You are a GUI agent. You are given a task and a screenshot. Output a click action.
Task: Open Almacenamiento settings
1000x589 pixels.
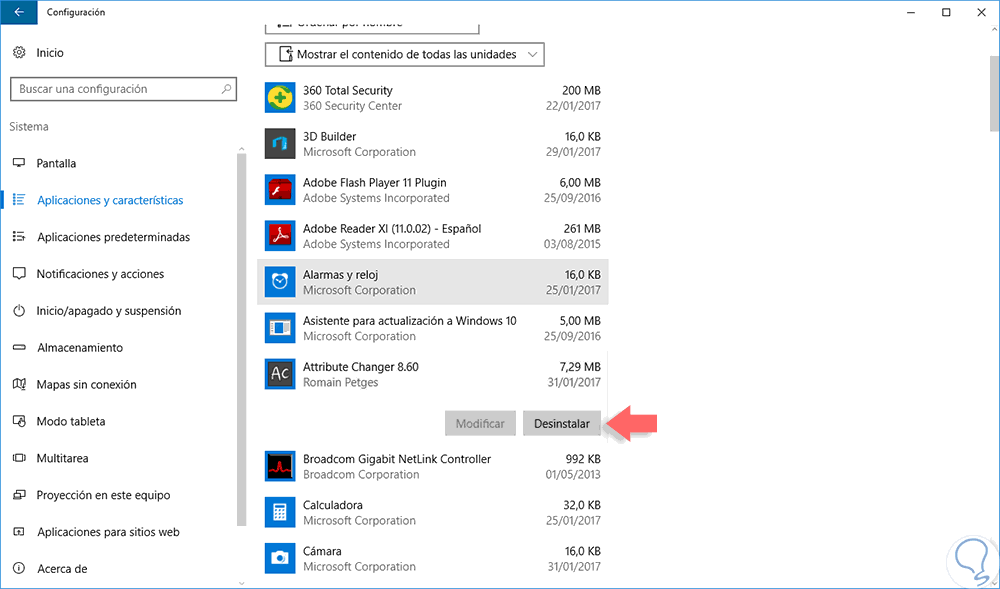click(x=80, y=348)
